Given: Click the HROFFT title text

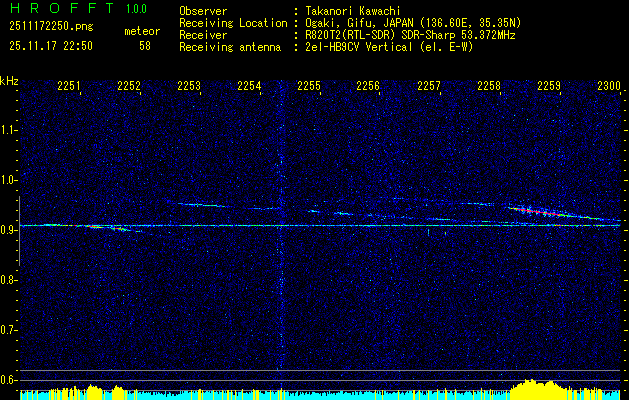Looking at the screenshot, I should [x=62, y=8].
